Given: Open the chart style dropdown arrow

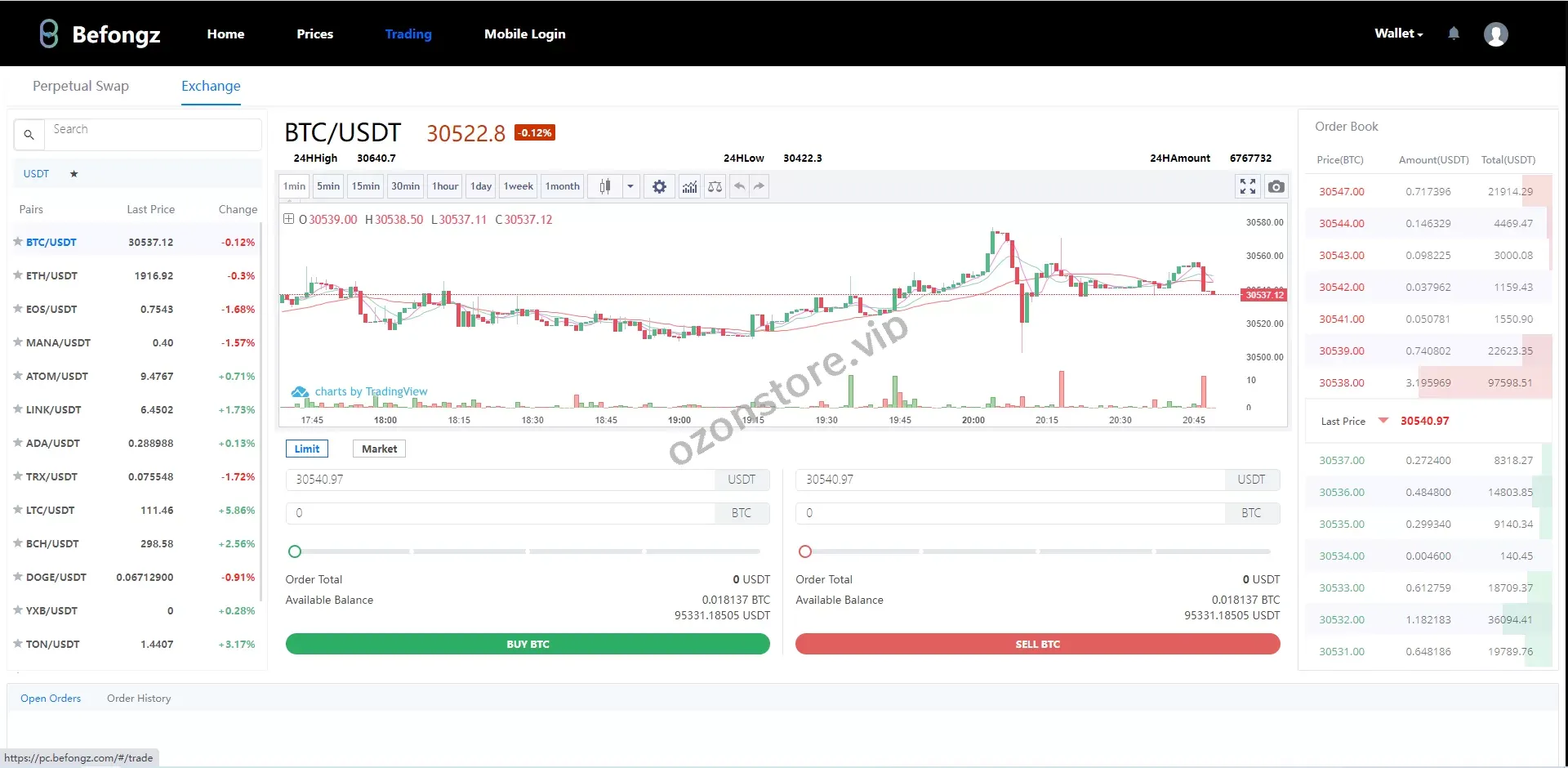Looking at the screenshot, I should (x=630, y=187).
